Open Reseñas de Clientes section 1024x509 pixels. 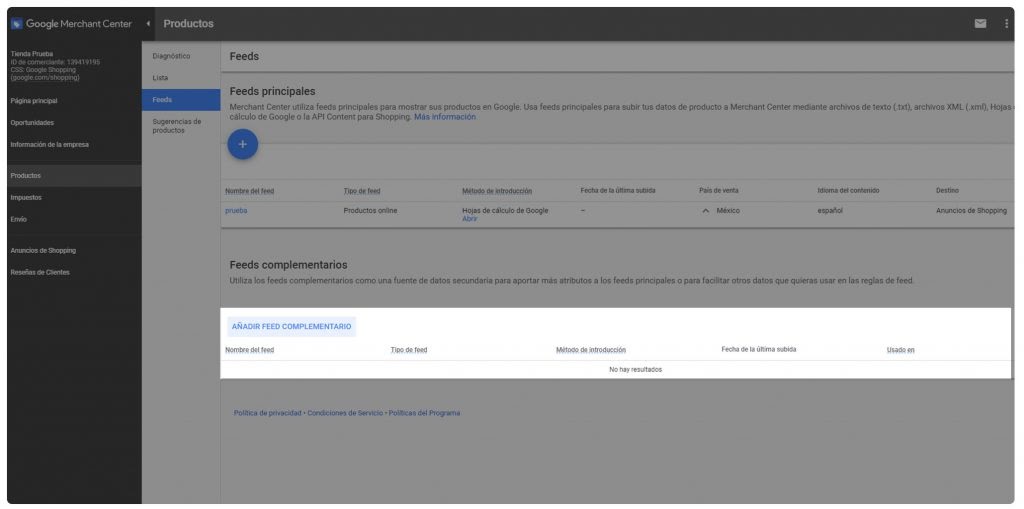click(40, 272)
